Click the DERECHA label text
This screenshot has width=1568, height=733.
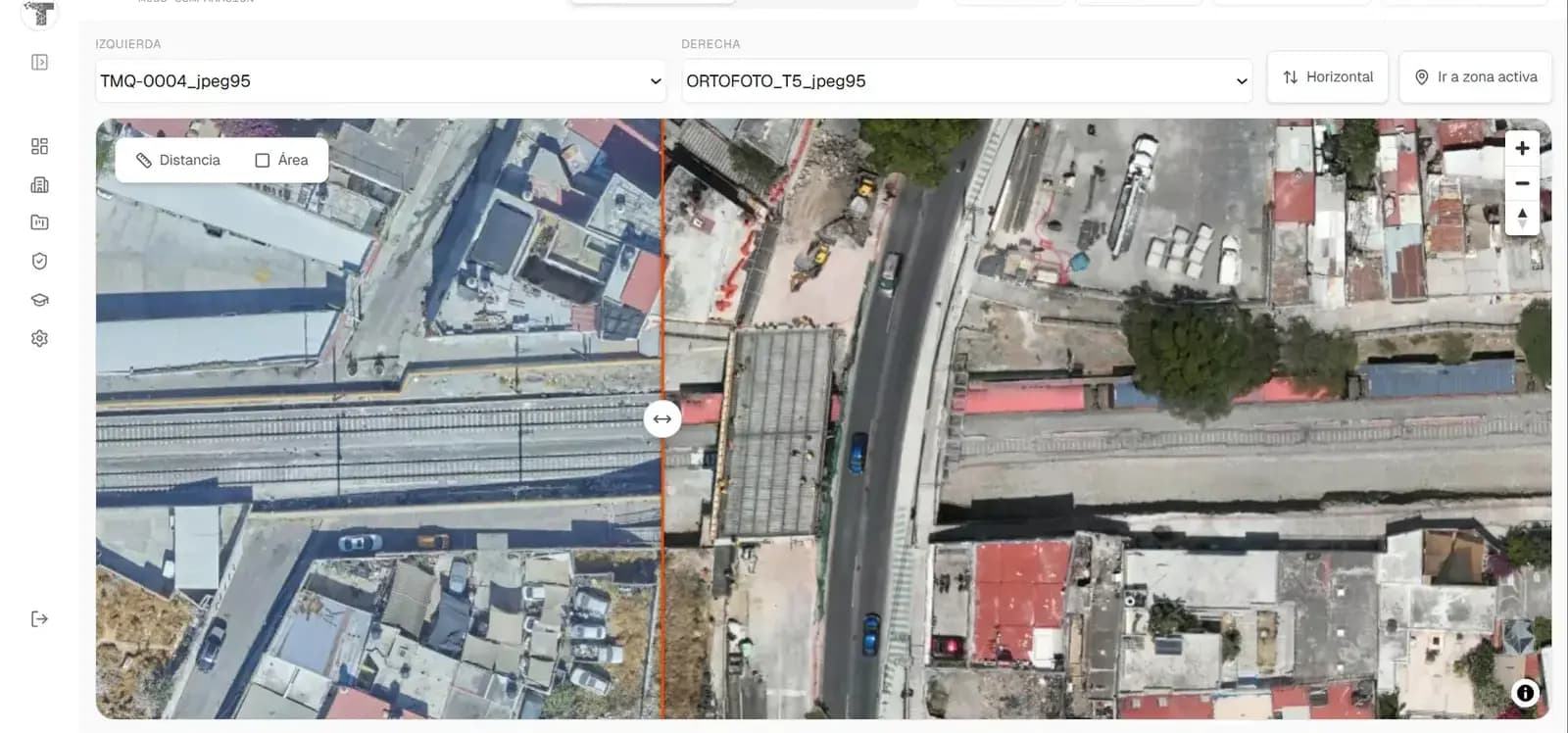click(x=710, y=44)
